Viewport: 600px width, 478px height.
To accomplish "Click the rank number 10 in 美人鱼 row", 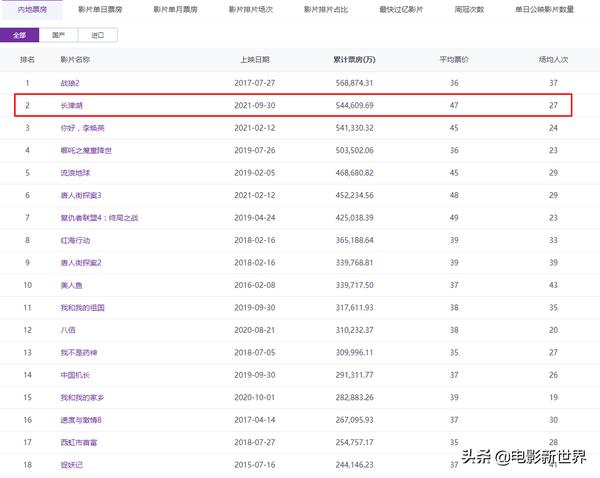I will [x=28, y=285].
